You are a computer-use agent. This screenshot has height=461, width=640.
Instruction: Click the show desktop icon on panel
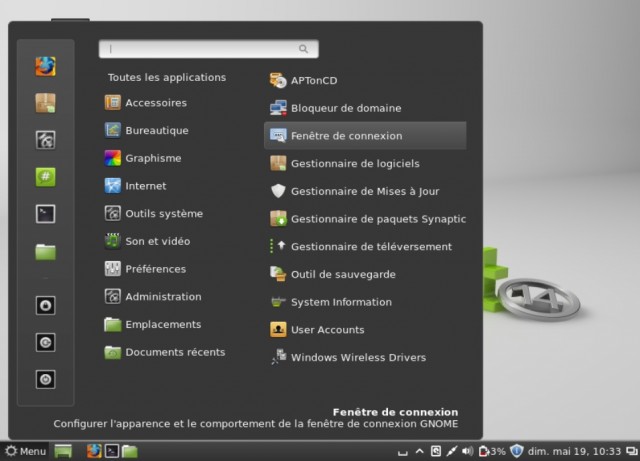click(63, 451)
